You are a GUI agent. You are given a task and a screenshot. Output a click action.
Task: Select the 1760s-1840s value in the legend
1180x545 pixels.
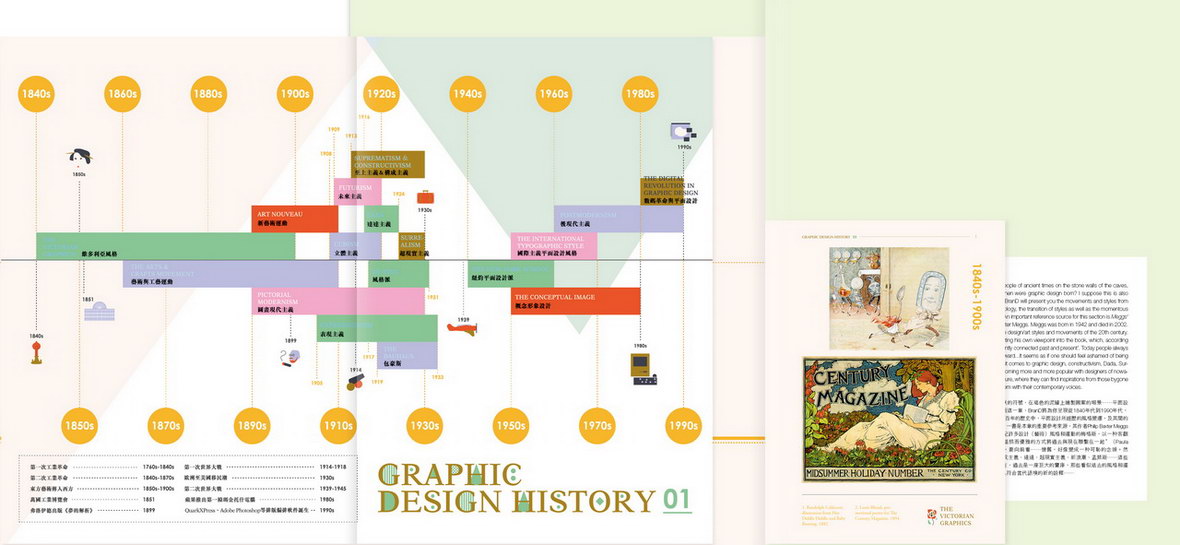coord(158,467)
